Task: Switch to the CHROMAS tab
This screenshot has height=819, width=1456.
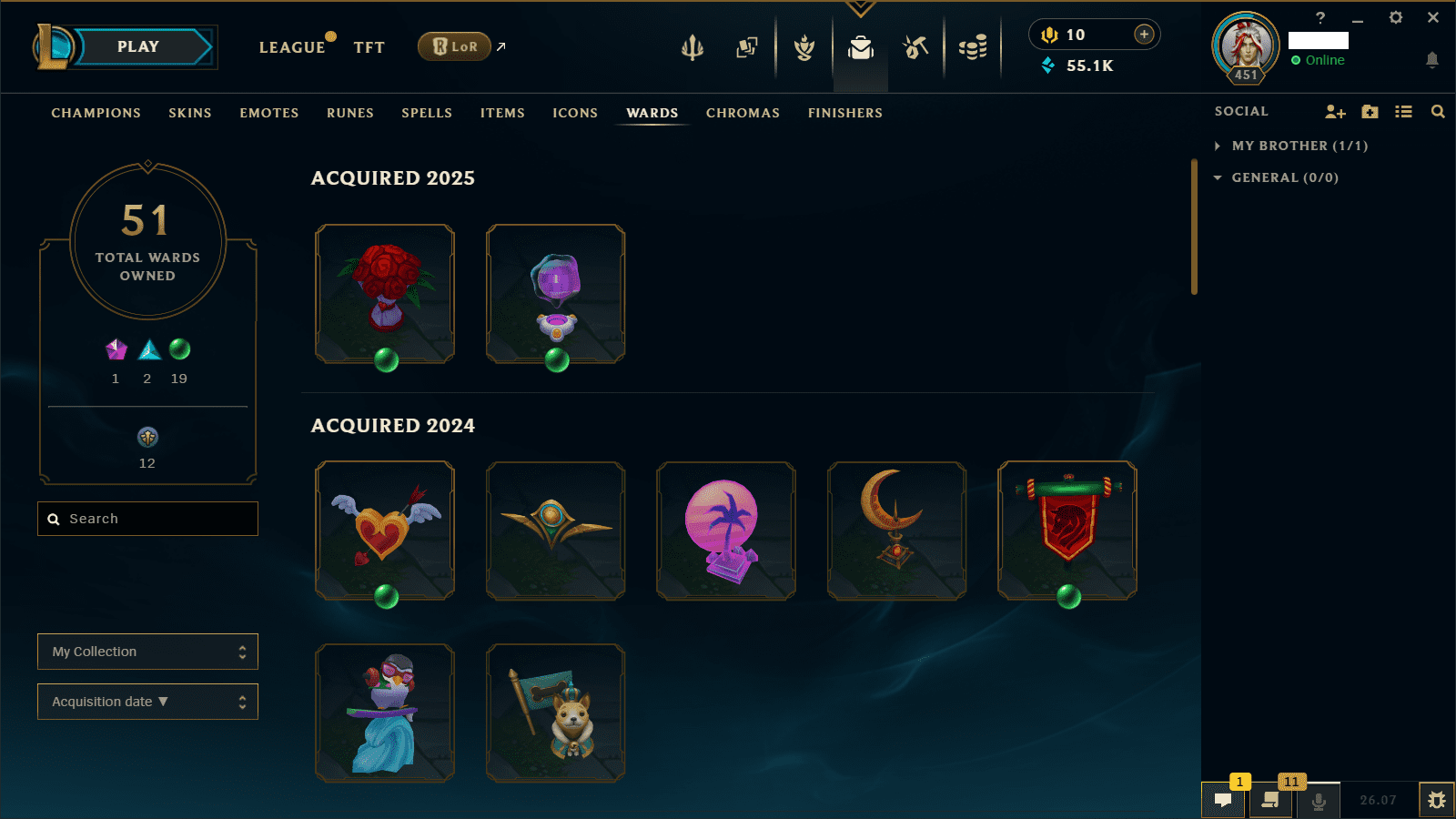Action: coord(743,113)
